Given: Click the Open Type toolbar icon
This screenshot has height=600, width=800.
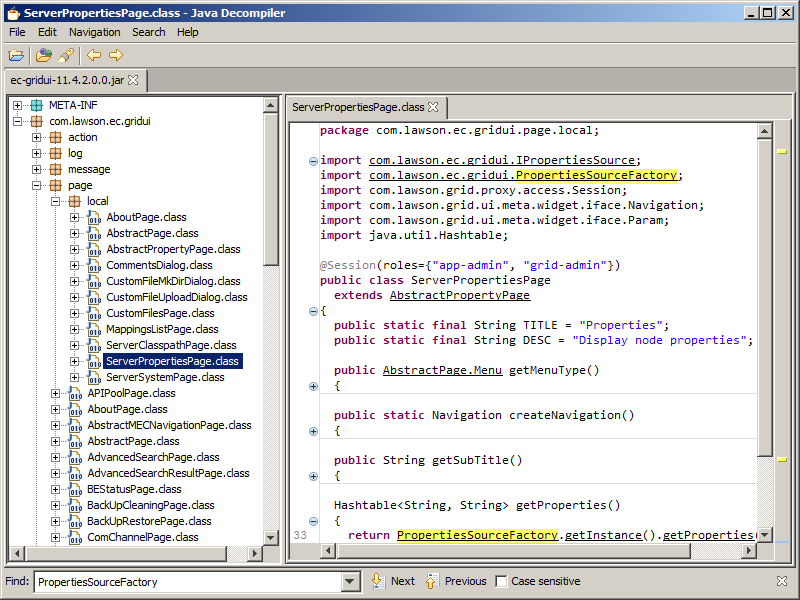Looking at the screenshot, I should click(44, 55).
